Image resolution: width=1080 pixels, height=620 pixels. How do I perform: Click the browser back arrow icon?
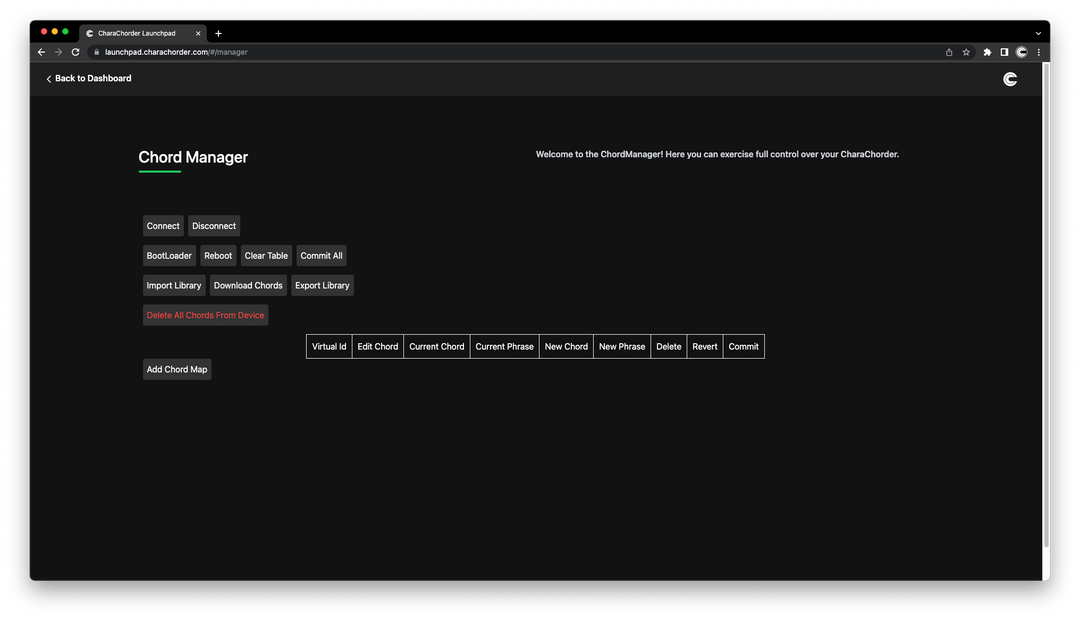pos(41,52)
